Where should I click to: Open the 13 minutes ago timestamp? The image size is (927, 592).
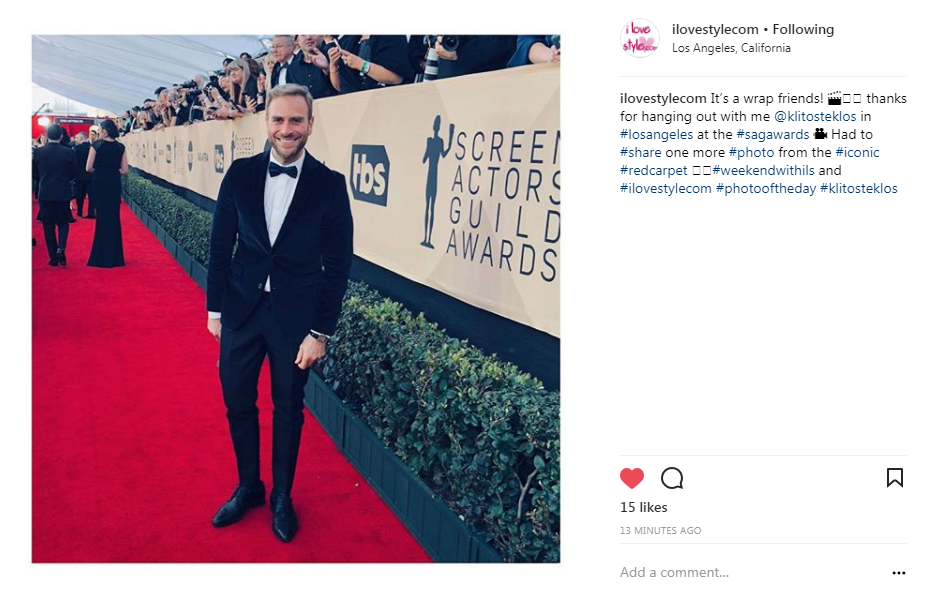[x=660, y=530]
